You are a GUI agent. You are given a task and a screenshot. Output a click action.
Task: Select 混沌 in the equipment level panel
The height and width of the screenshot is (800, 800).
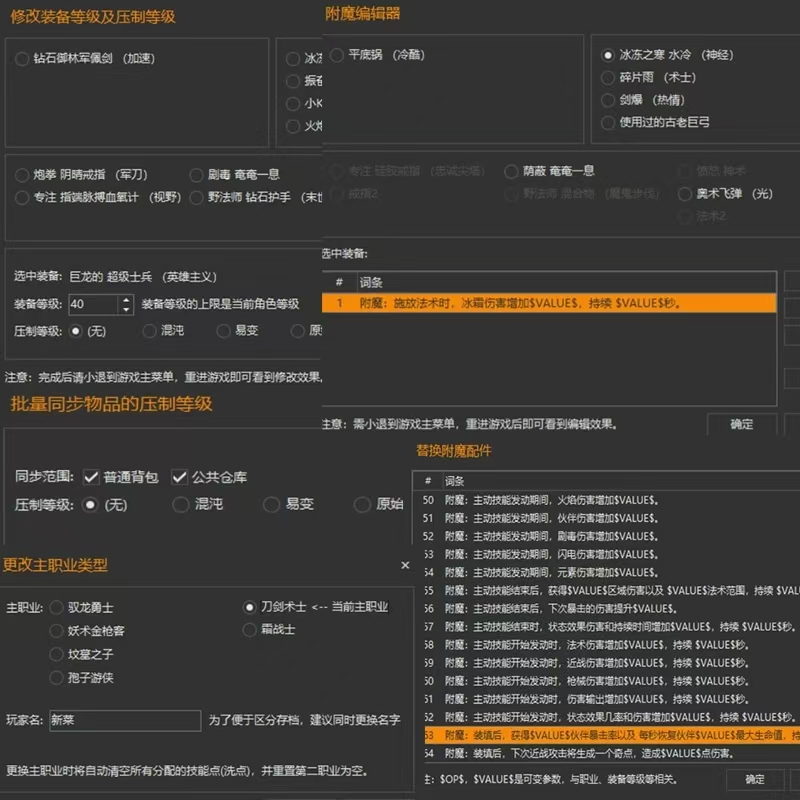click(x=149, y=331)
